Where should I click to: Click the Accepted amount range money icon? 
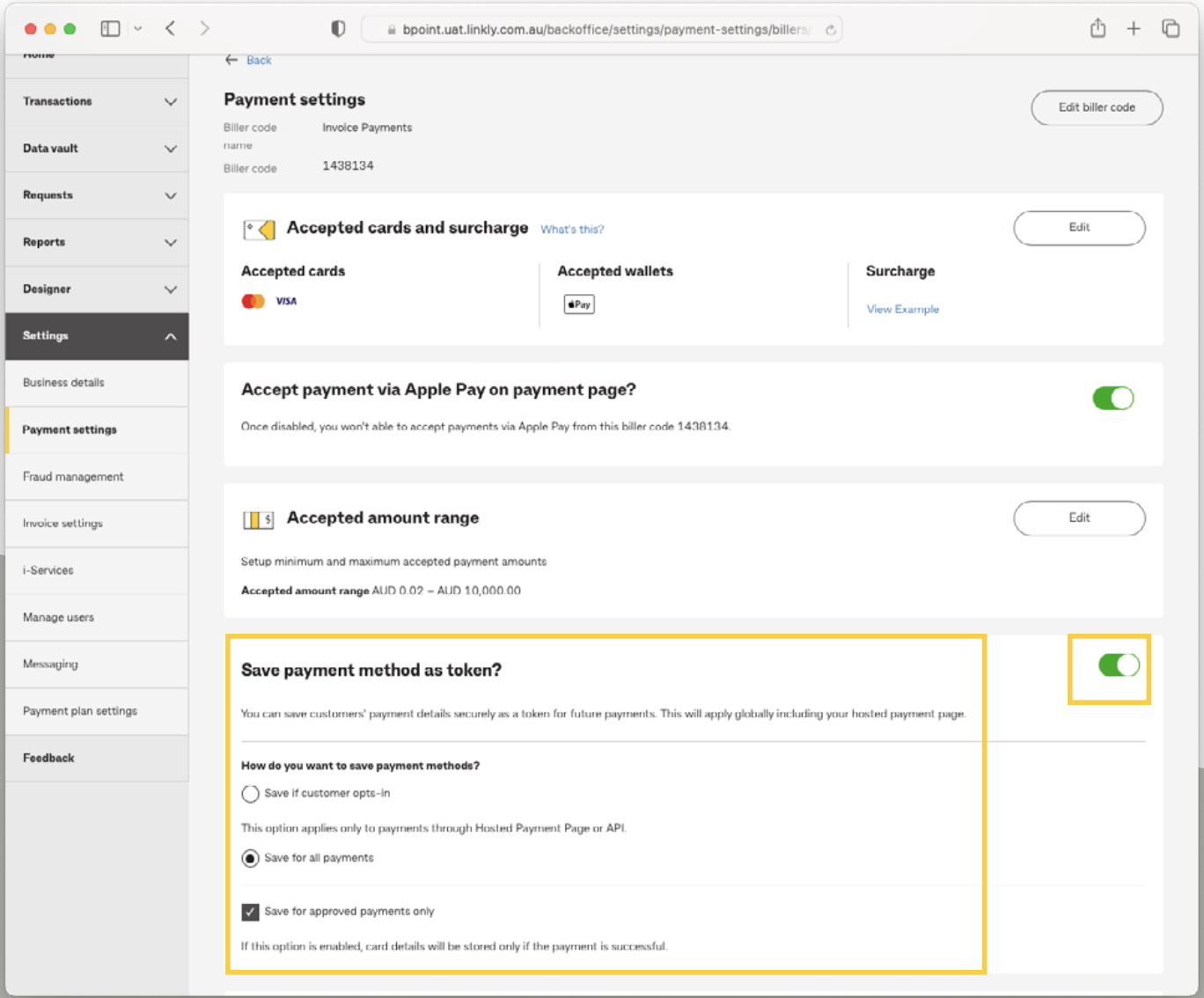click(x=258, y=519)
